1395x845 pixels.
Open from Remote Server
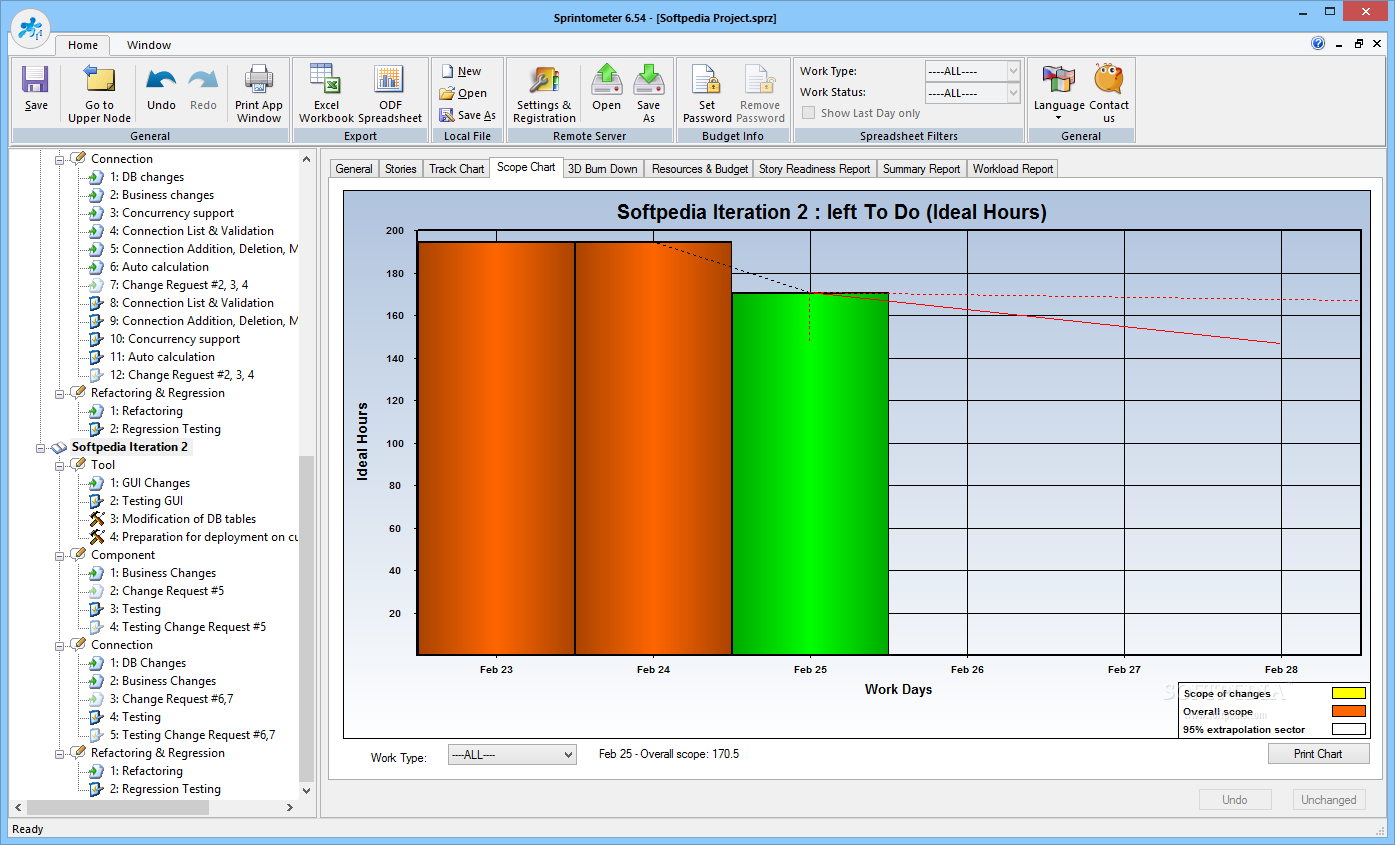tap(606, 88)
